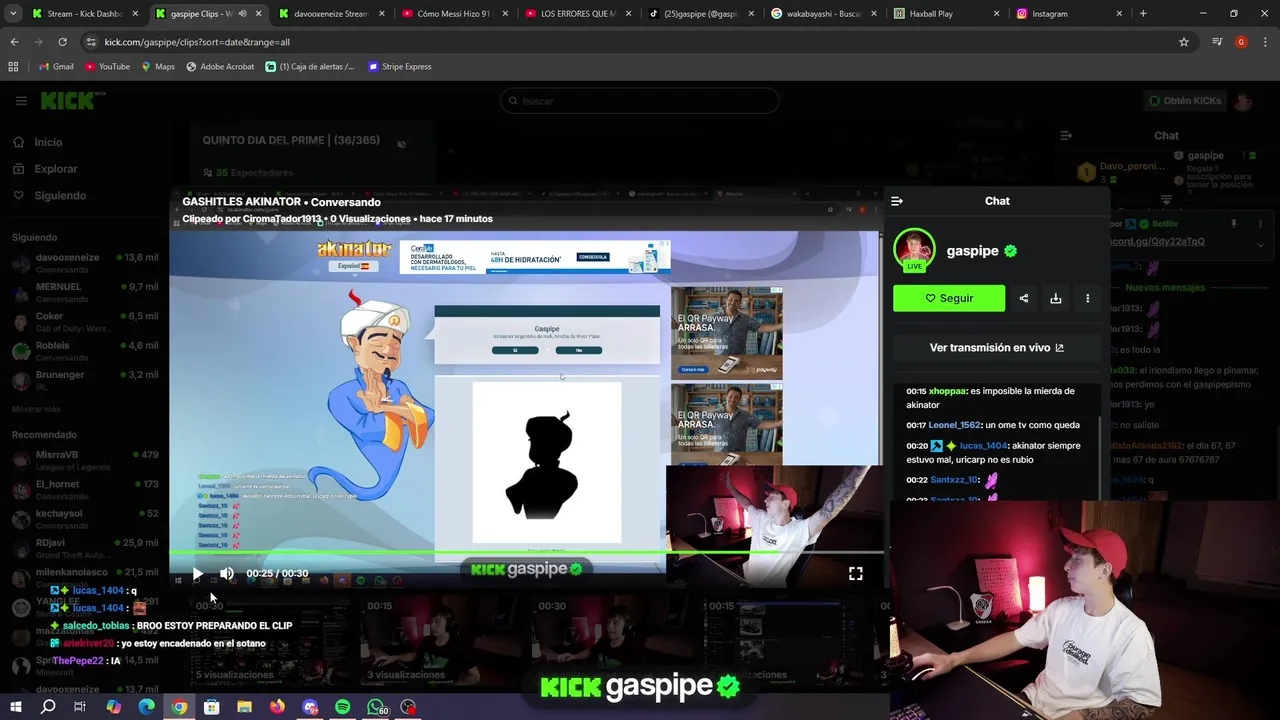Viewport: 1280px width, 720px height.
Task: Open Firefox from the taskbar
Action: tap(277, 707)
